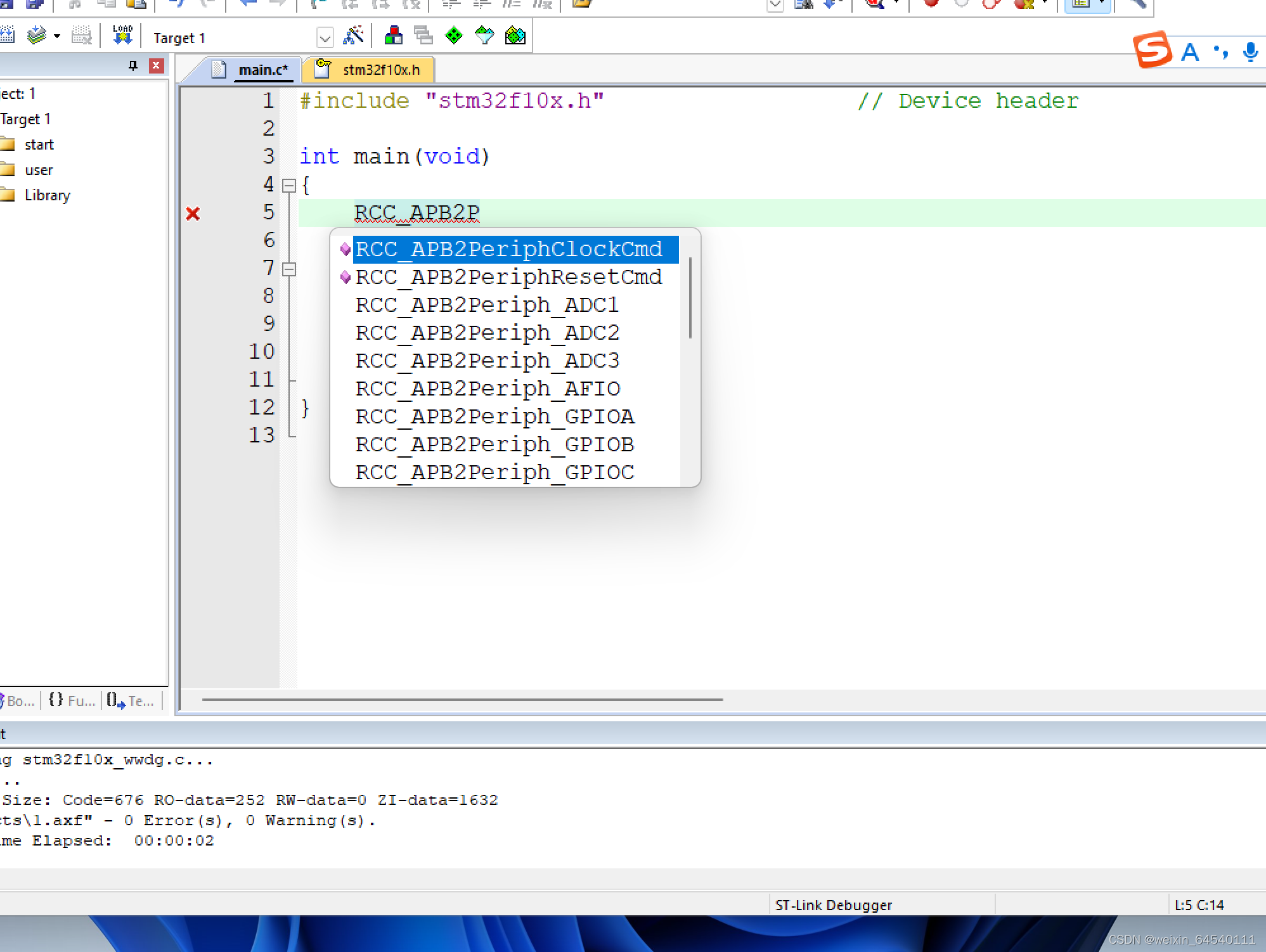
Task: Toggle auto-hide pin on Project panel
Action: [x=133, y=65]
